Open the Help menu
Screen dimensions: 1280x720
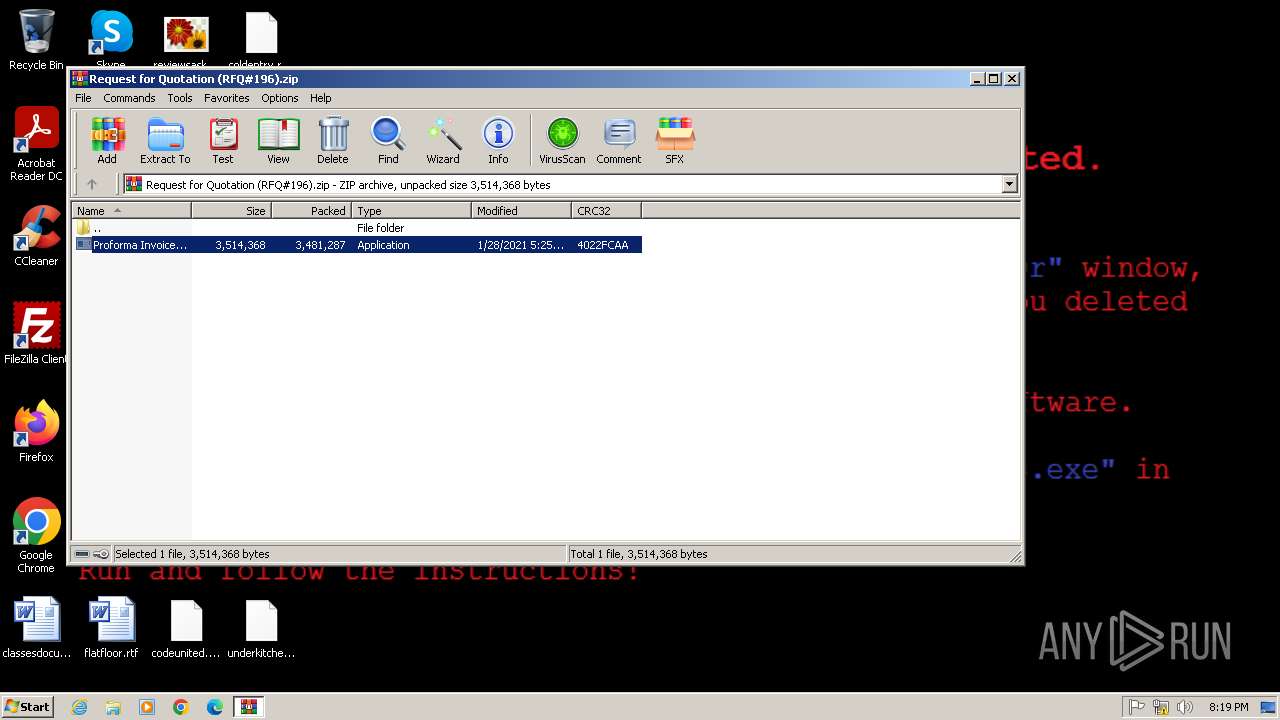point(321,98)
